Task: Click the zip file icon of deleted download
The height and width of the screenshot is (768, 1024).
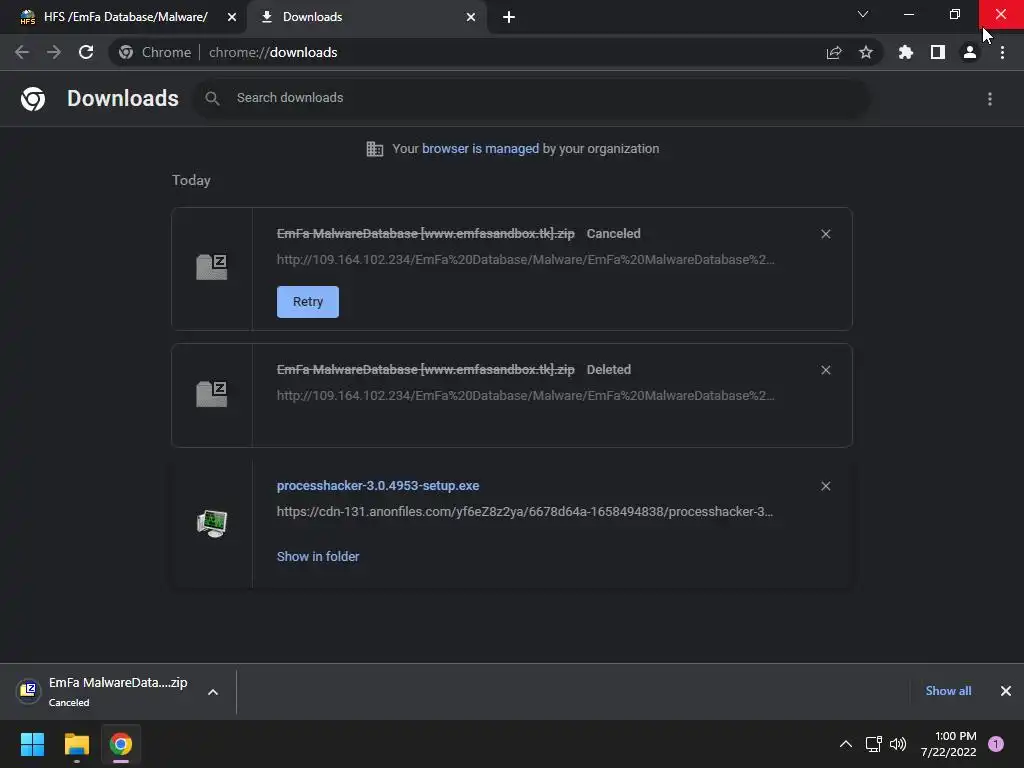Action: coord(212,394)
